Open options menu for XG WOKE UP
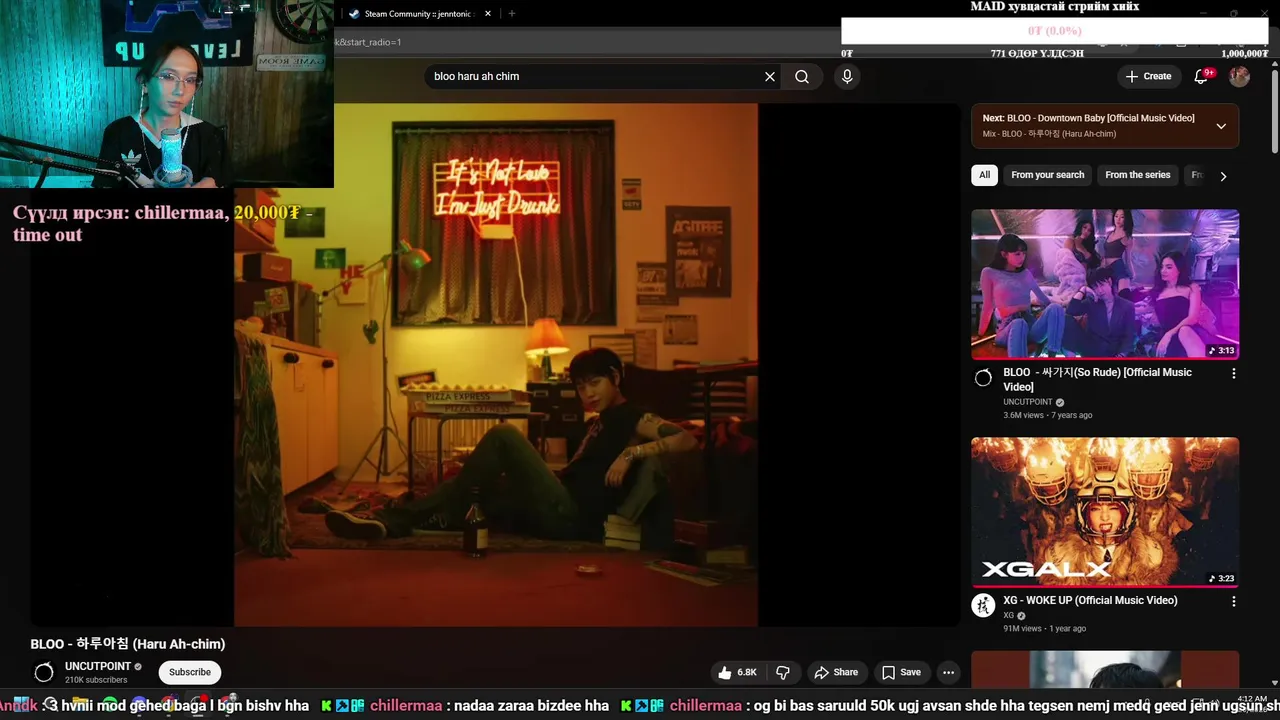The image size is (1280, 720). (x=1233, y=602)
